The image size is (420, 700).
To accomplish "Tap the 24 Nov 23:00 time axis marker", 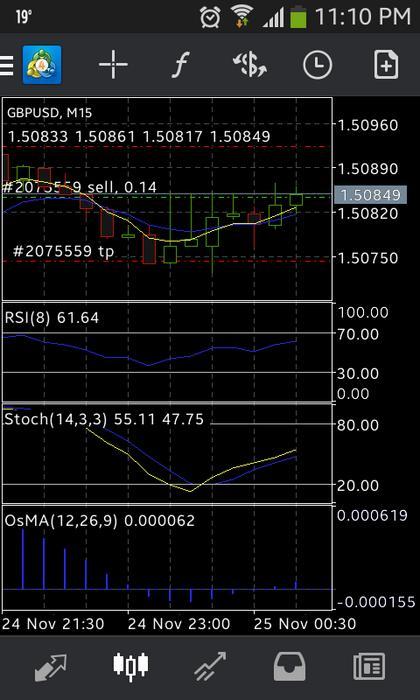I will [x=179, y=624].
